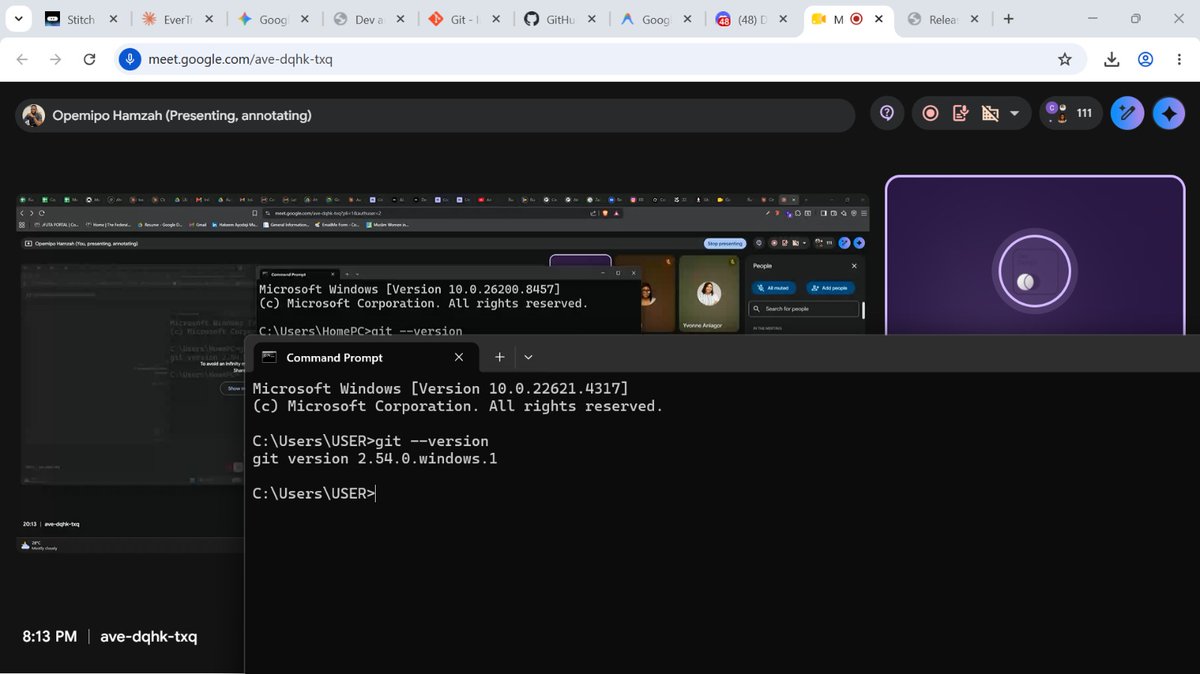Reload the Google Meet page
The height and width of the screenshot is (674, 1200).
pyautogui.click(x=89, y=60)
